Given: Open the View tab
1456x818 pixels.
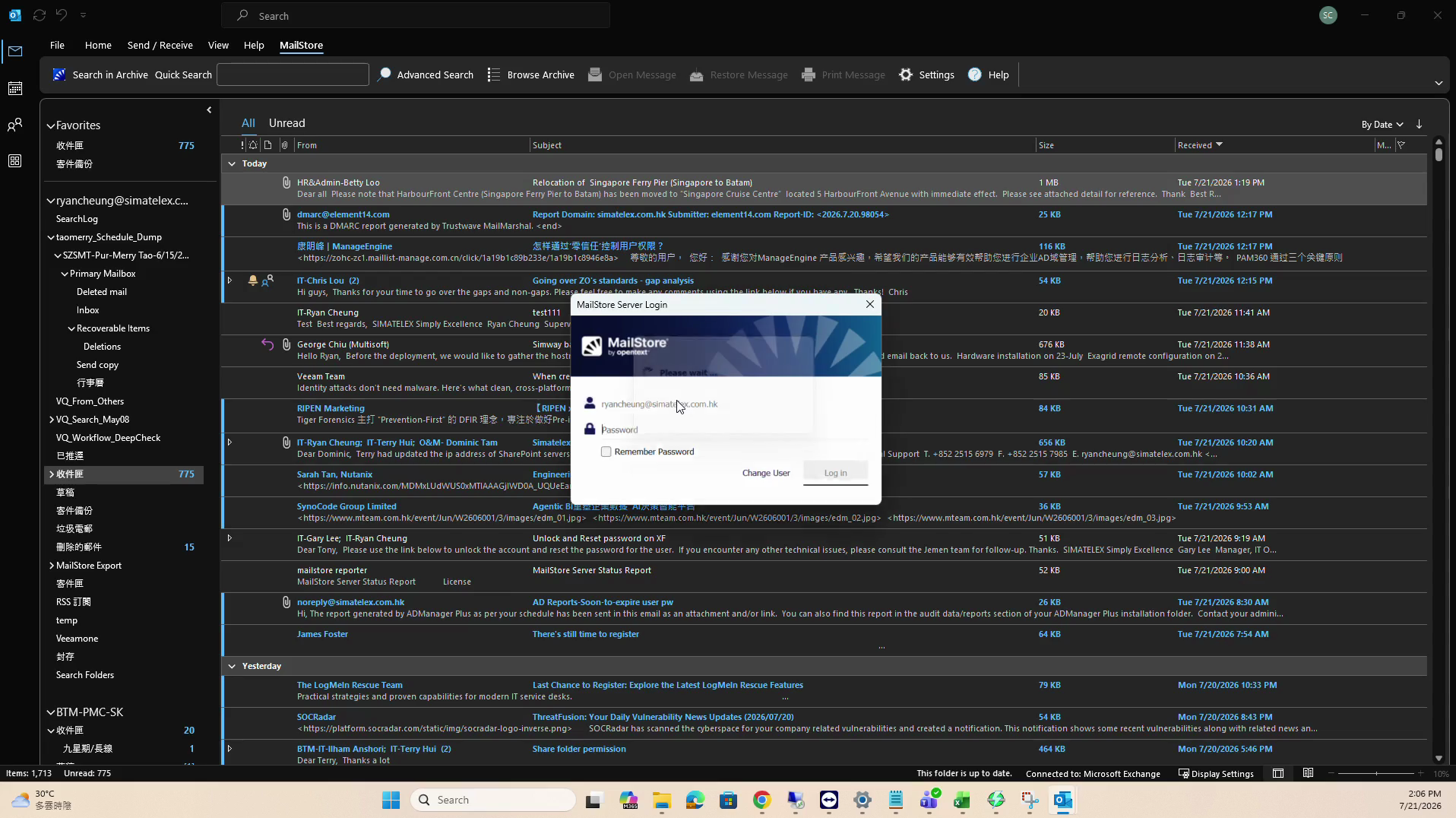Looking at the screenshot, I should coord(218,45).
